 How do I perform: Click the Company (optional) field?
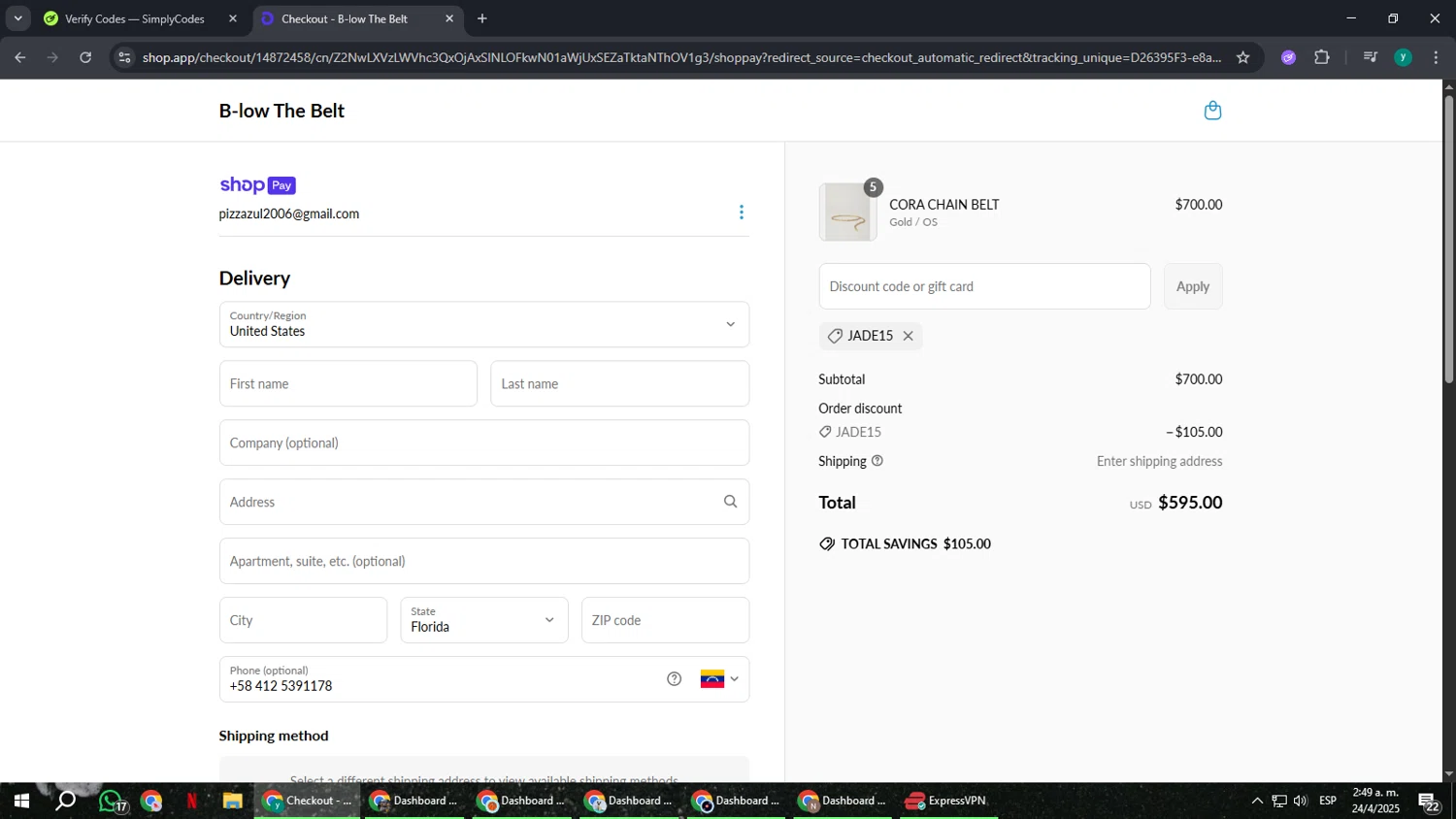pos(484,442)
